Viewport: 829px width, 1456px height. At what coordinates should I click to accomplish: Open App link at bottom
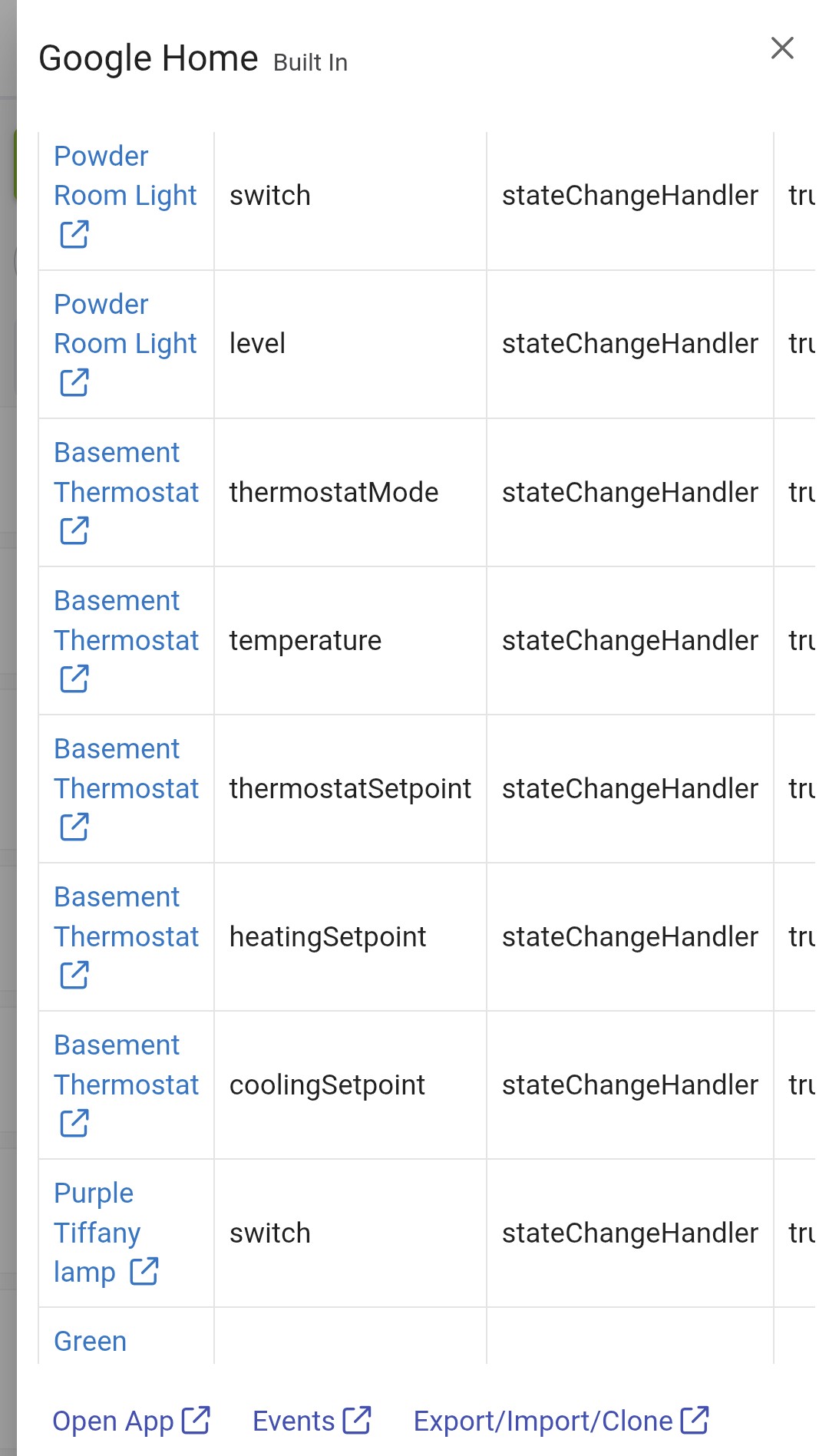(x=131, y=1421)
